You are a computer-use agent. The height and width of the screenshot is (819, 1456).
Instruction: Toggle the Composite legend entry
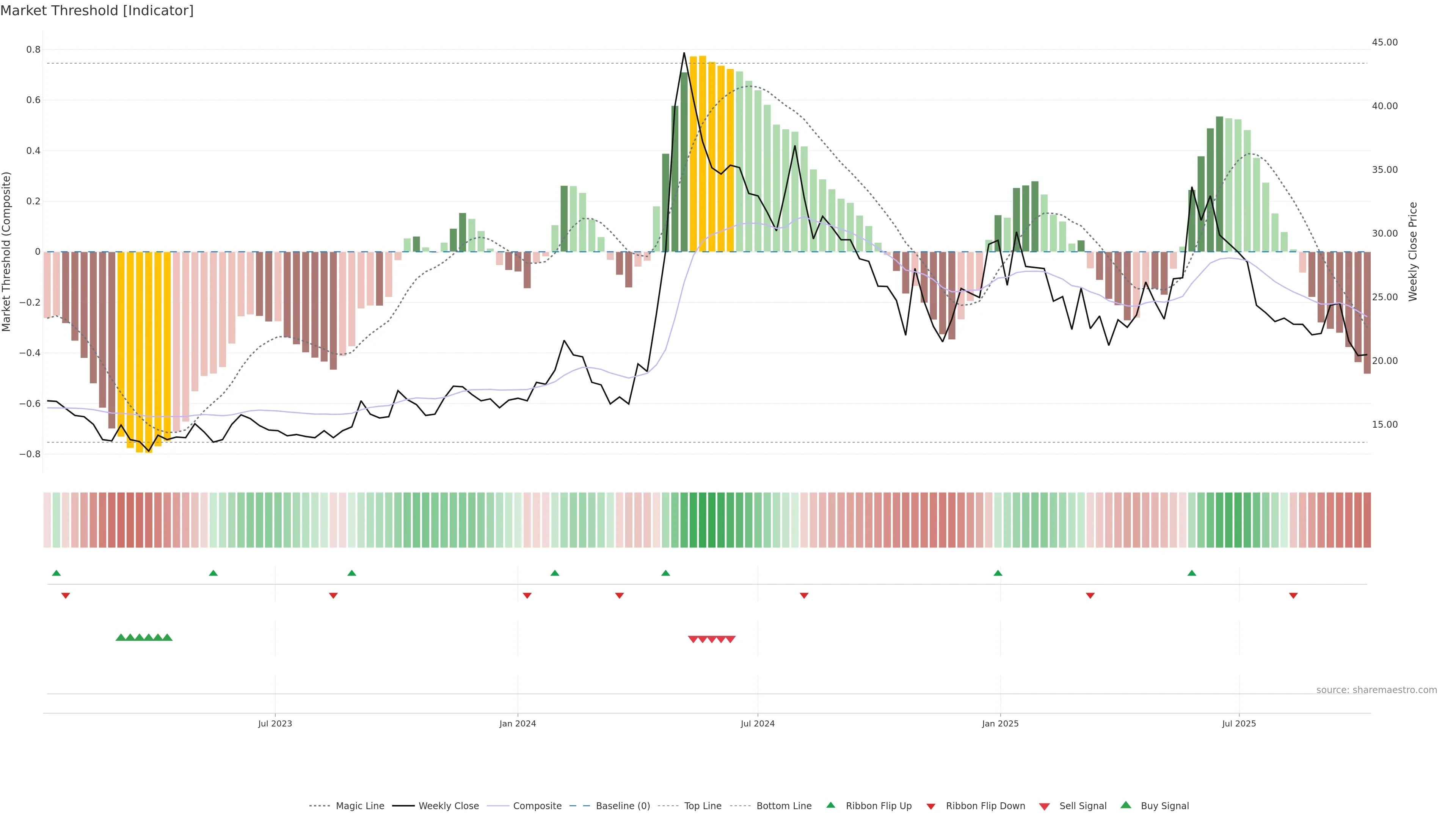tap(537, 806)
